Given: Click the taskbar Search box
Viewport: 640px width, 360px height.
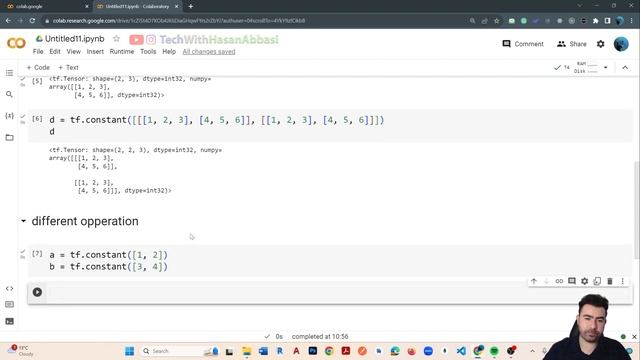Looking at the screenshot, I should pos(180,351).
